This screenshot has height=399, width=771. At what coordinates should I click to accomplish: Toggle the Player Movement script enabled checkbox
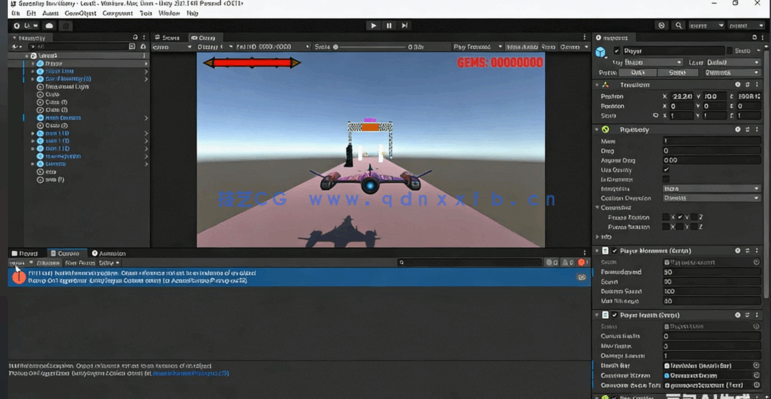615,251
